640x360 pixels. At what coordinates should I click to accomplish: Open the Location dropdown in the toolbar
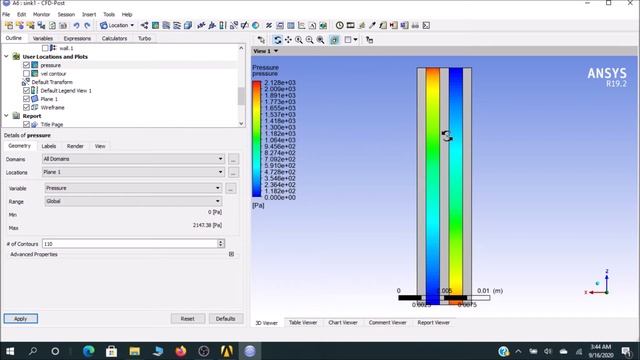(x=117, y=25)
